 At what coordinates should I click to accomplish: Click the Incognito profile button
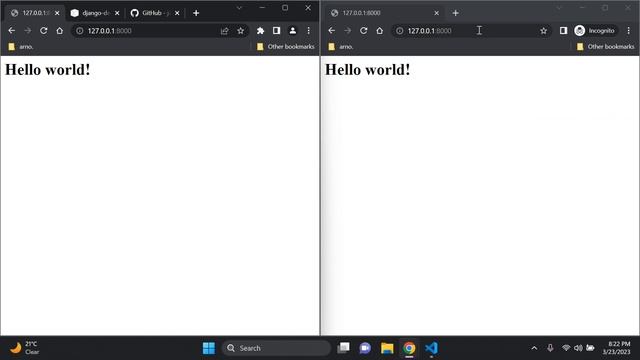595,31
